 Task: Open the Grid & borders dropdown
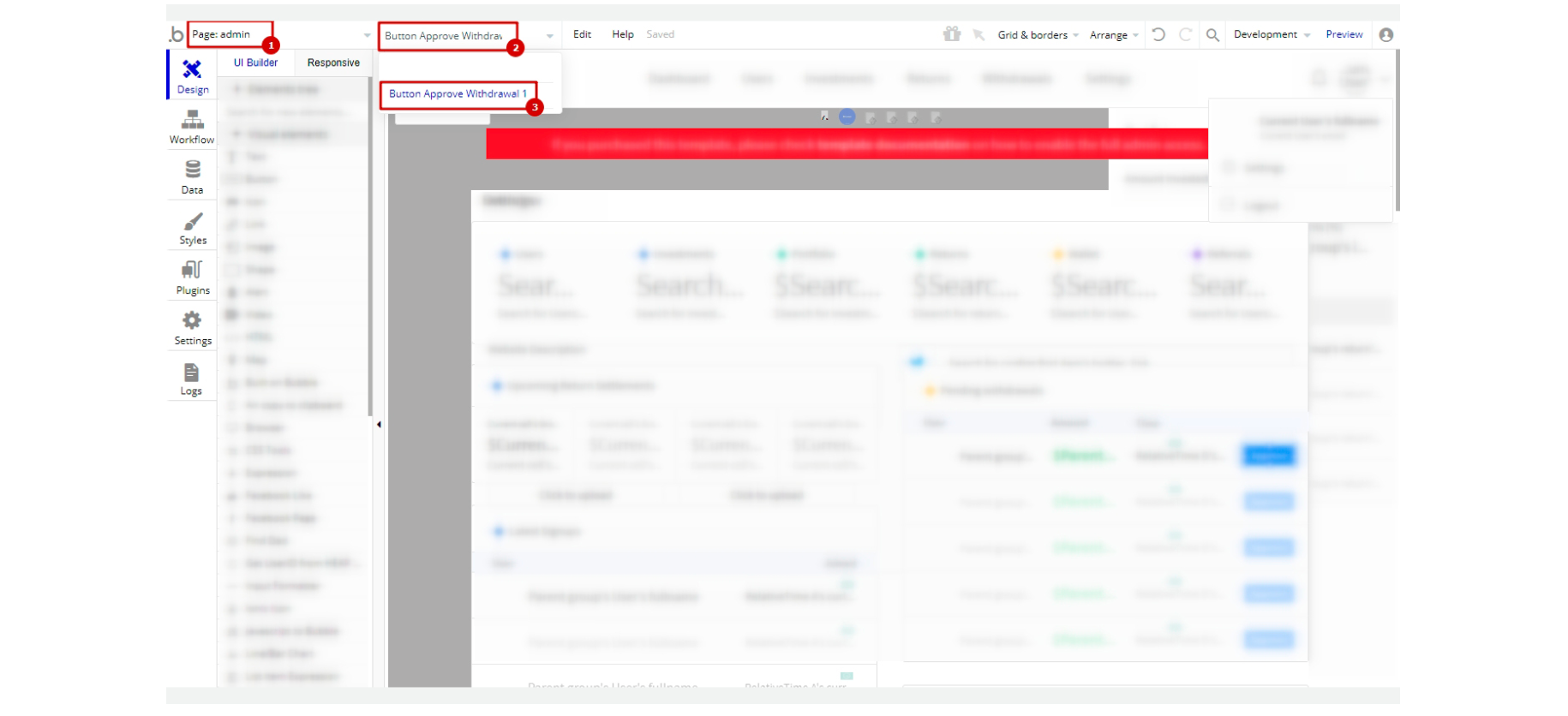point(1038,35)
